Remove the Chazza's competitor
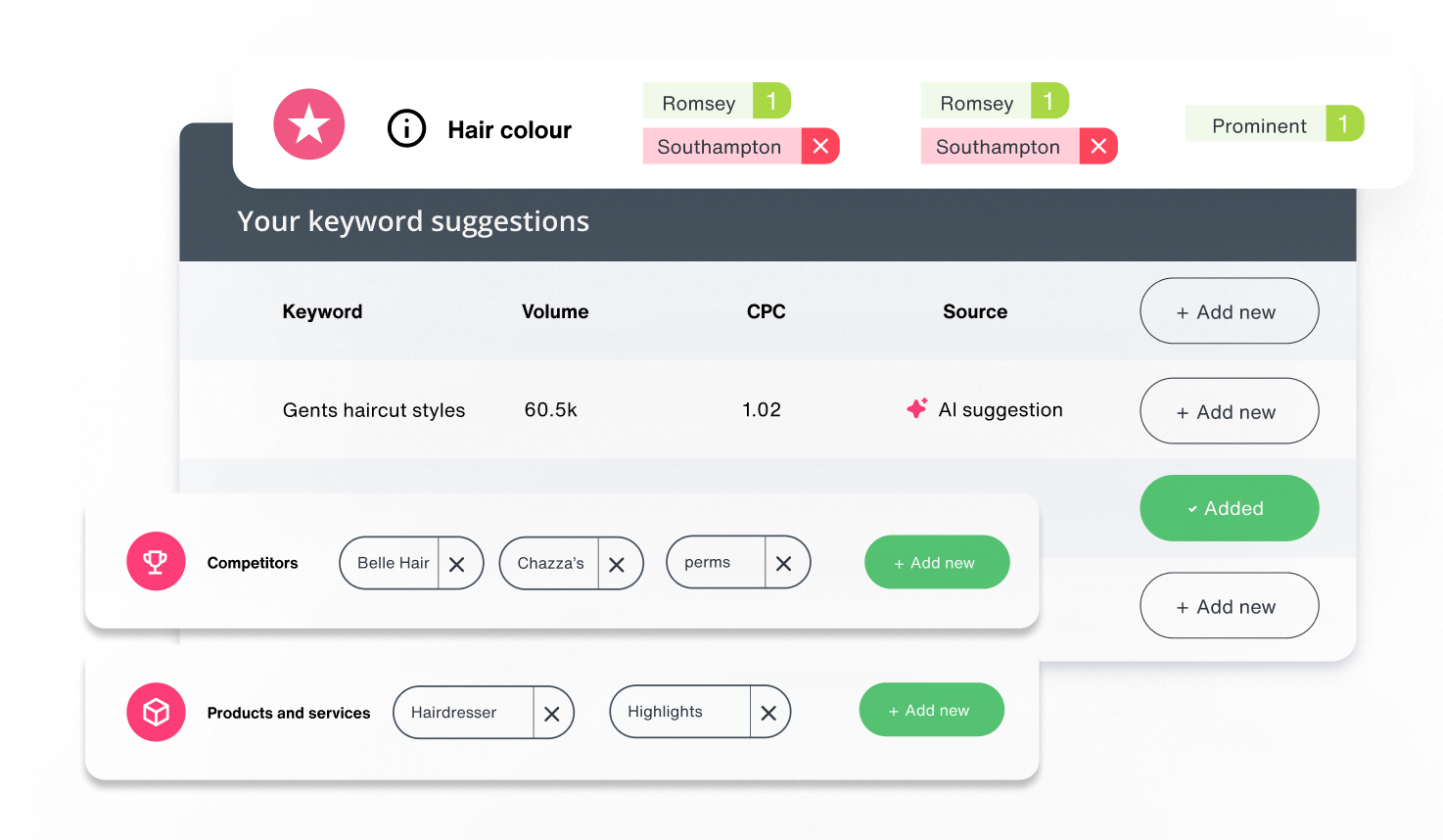1443x840 pixels. [x=617, y=563]
